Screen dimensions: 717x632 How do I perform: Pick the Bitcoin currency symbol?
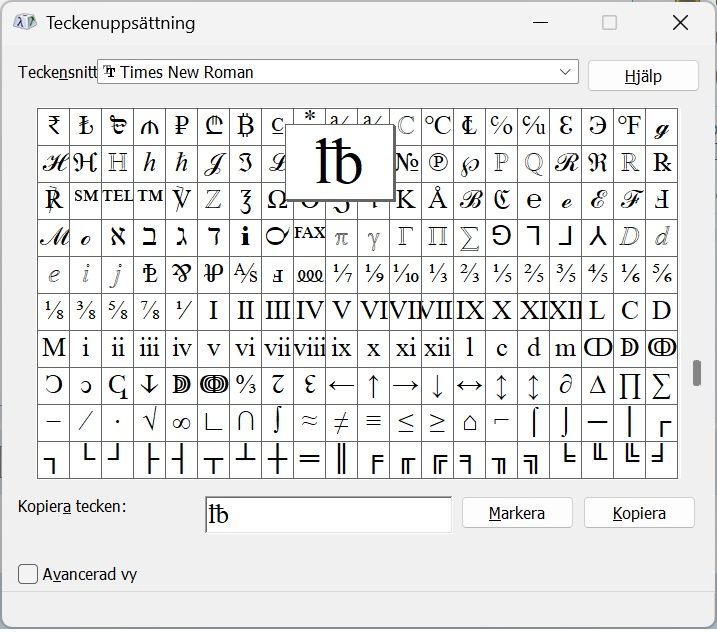click(246, 126)
